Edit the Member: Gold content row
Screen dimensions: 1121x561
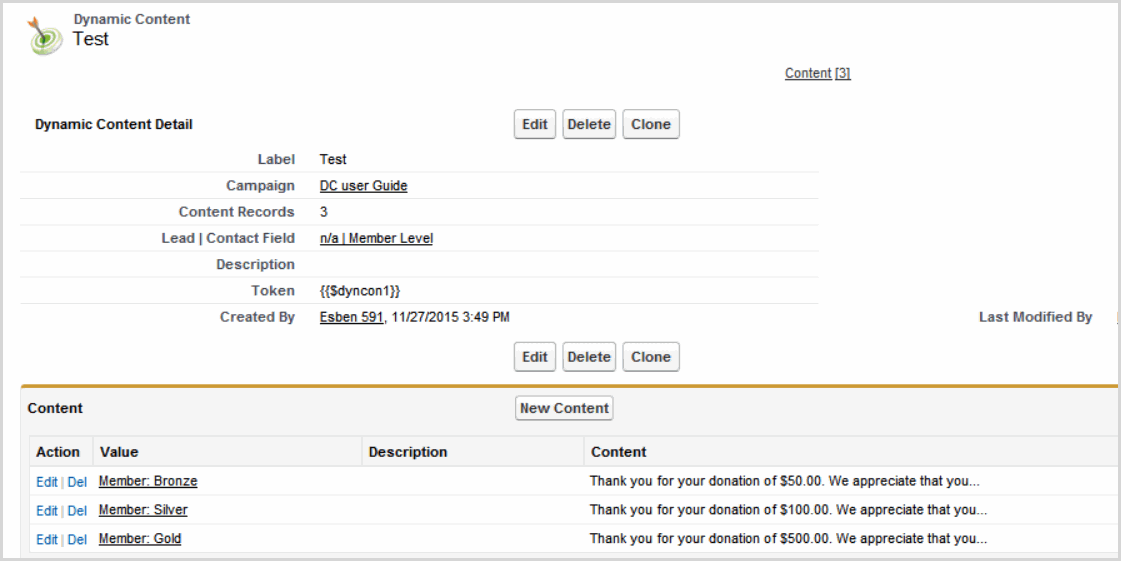(46, 540)
